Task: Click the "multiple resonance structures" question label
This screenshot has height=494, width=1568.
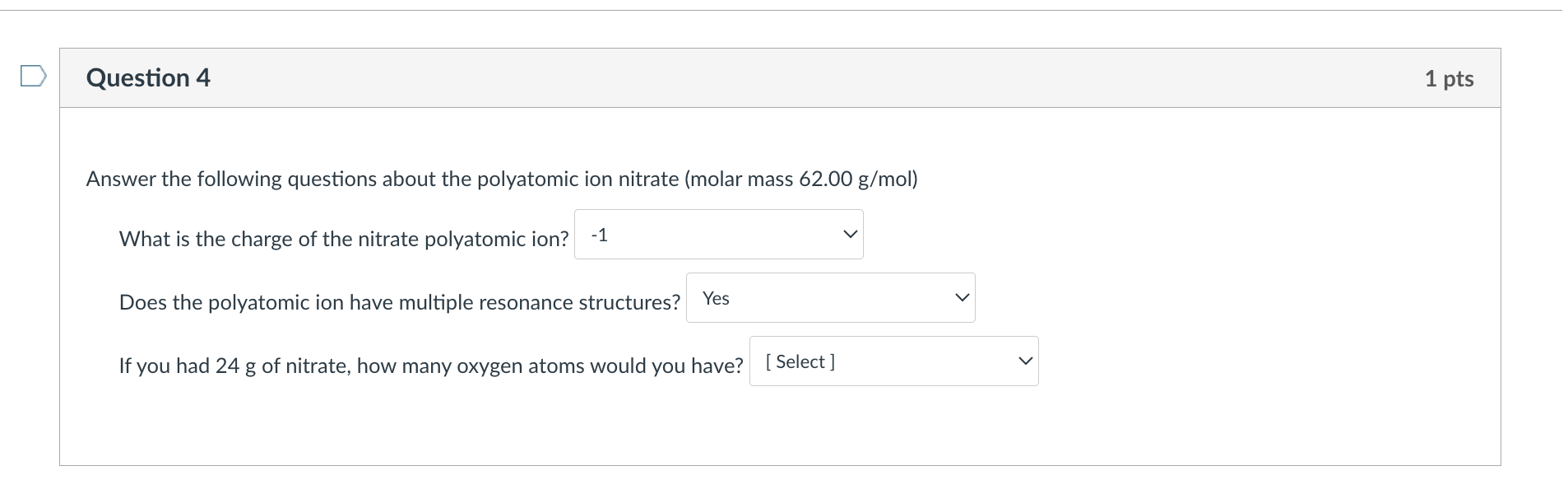Action: (x=399, y=303)
